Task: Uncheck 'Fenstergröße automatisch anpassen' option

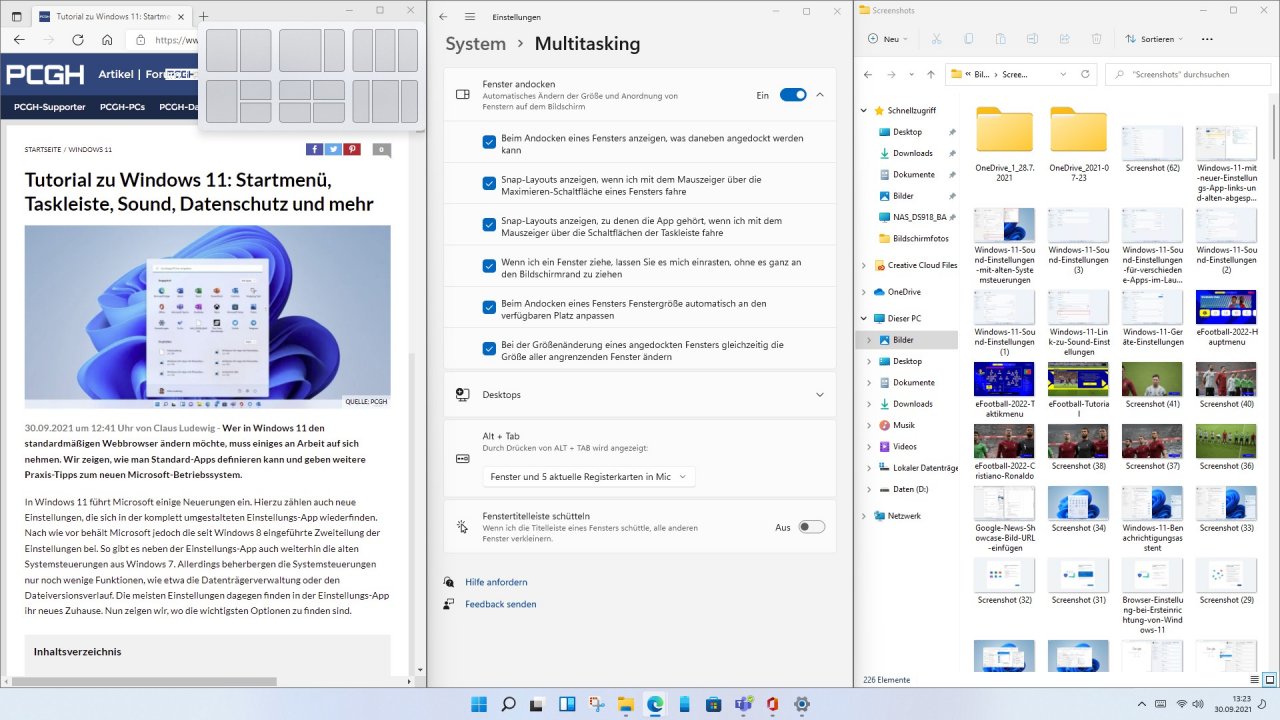Action: tap(489, 307)
